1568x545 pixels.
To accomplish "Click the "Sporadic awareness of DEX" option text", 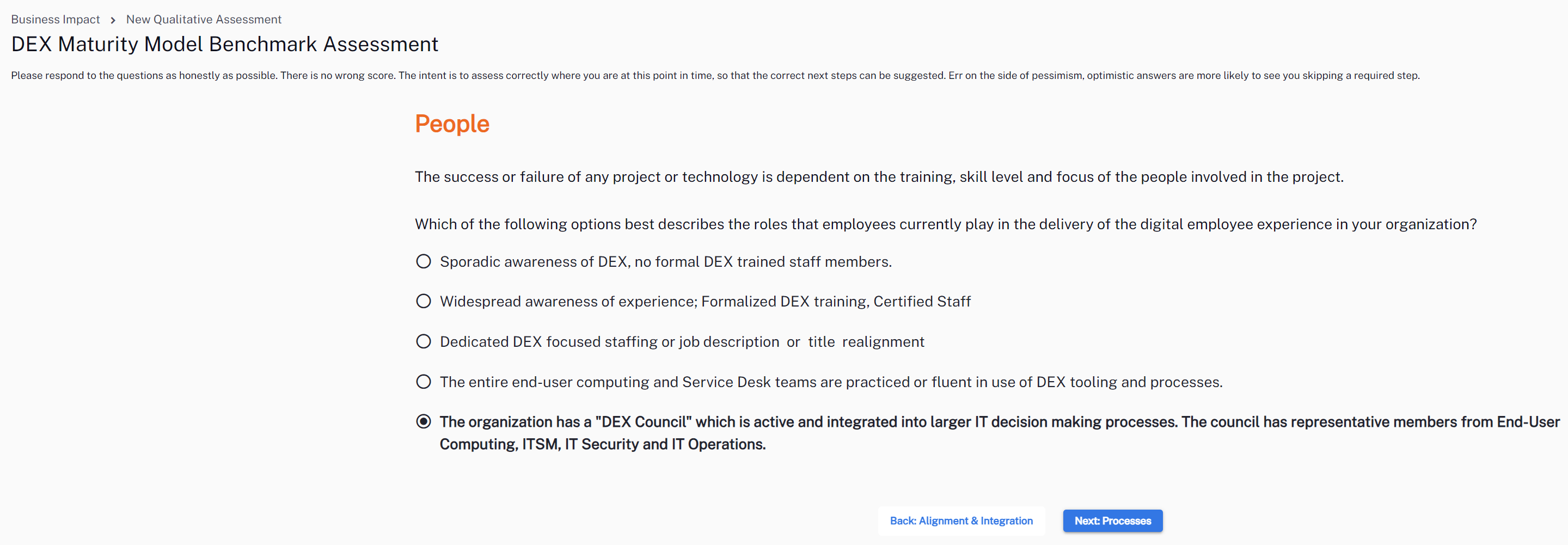I will click(x=665, y=262).
